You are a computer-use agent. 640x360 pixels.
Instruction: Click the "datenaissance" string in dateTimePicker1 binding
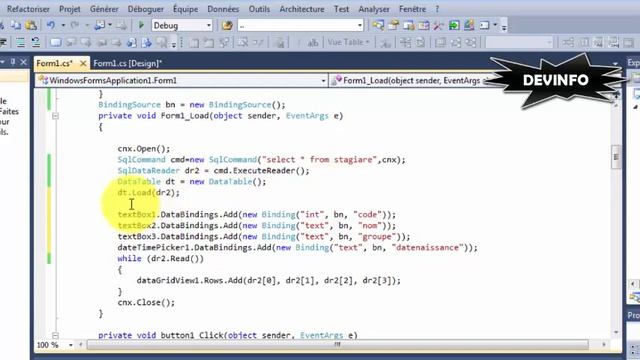tap(428, 248)
